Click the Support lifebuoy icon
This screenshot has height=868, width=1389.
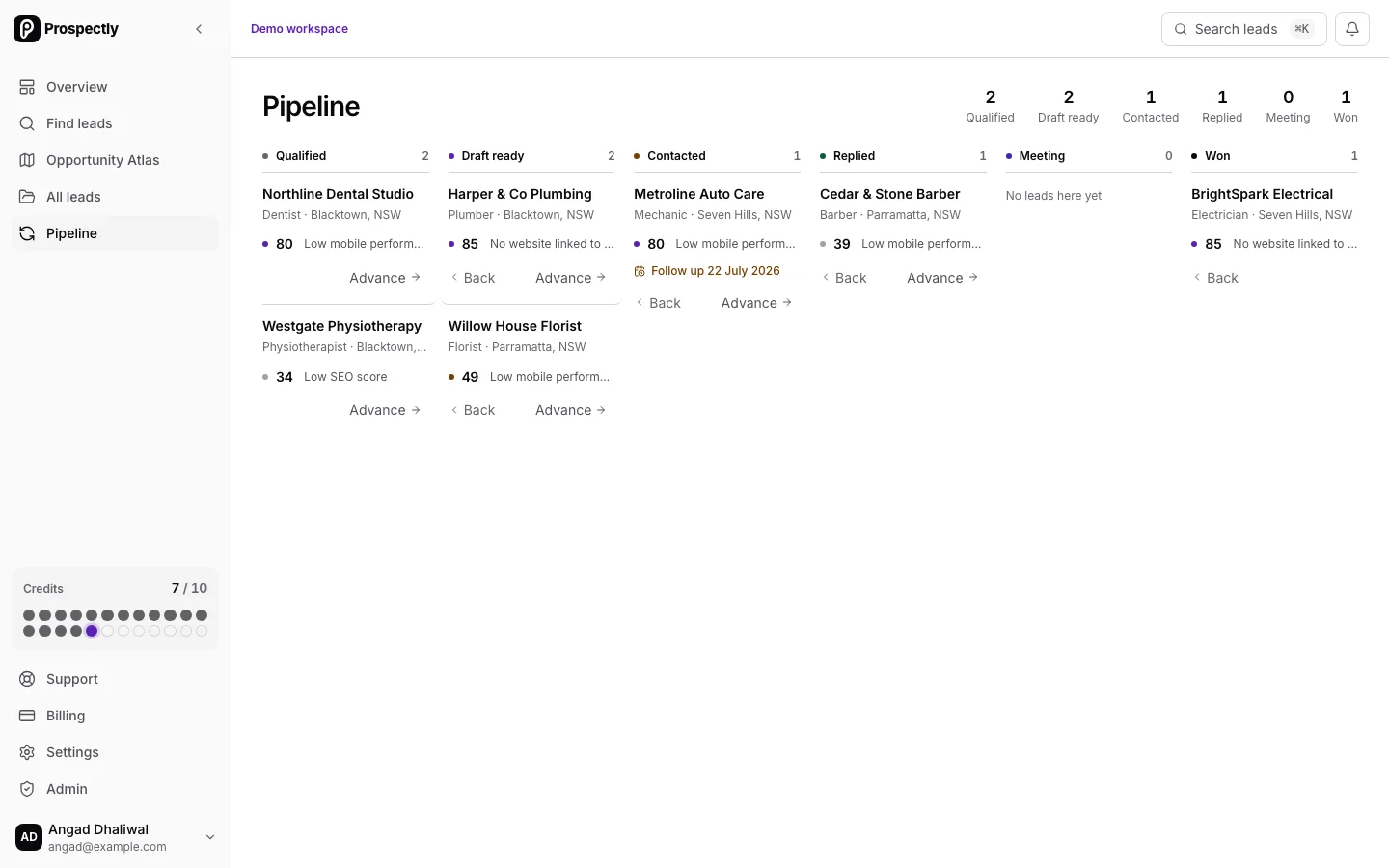point(27,679)
